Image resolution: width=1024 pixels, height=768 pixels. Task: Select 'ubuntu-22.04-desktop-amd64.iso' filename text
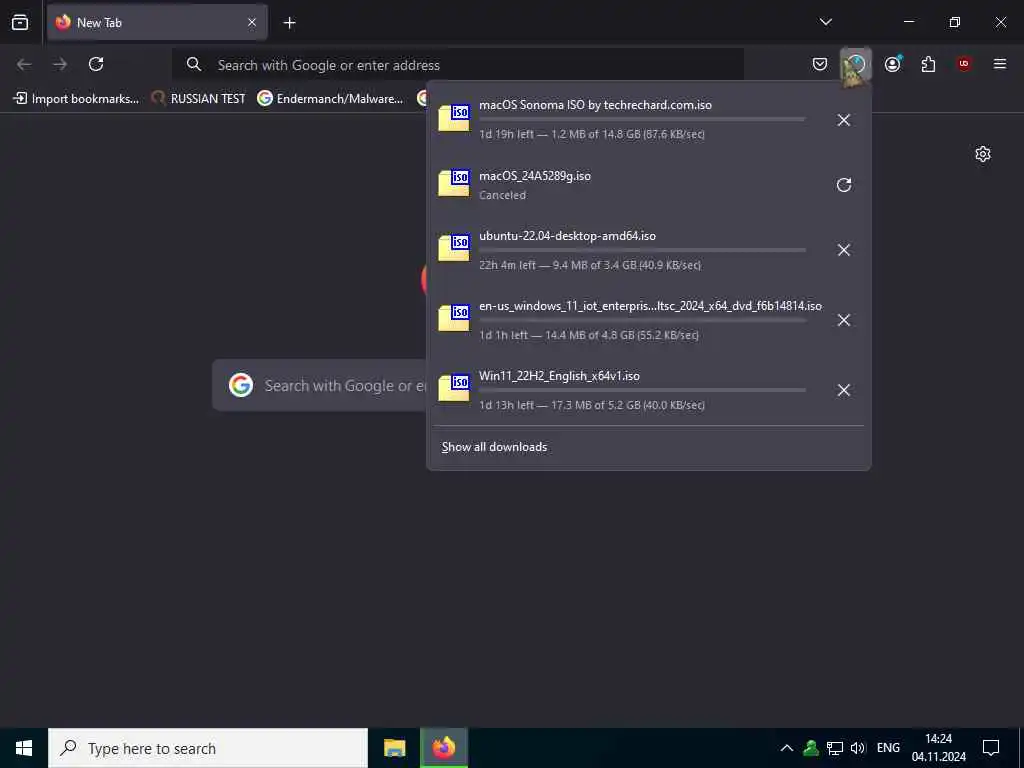tap(568, 236)
